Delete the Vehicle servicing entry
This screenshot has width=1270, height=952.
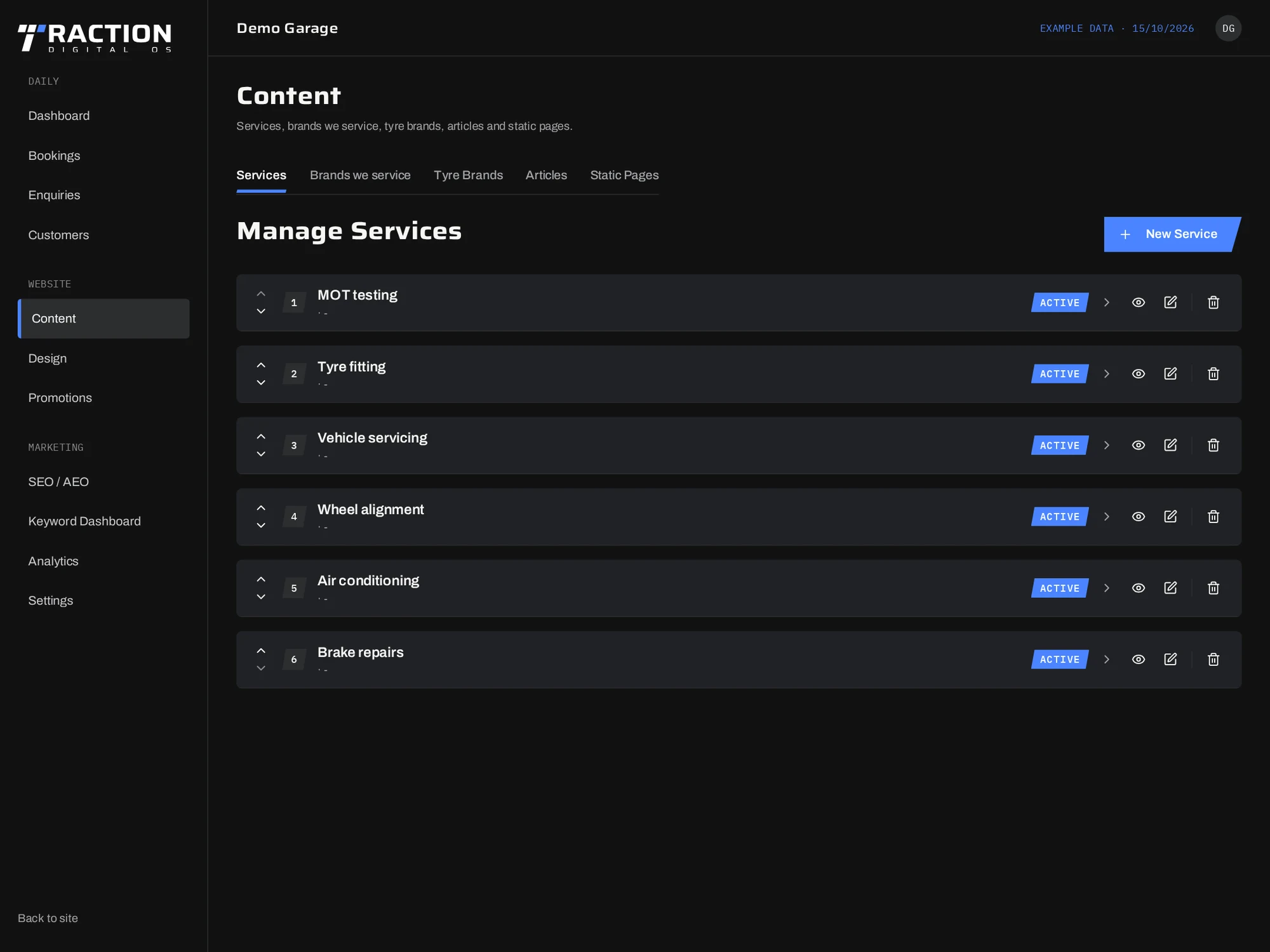pyautogui.click(x=1213, y=445)
